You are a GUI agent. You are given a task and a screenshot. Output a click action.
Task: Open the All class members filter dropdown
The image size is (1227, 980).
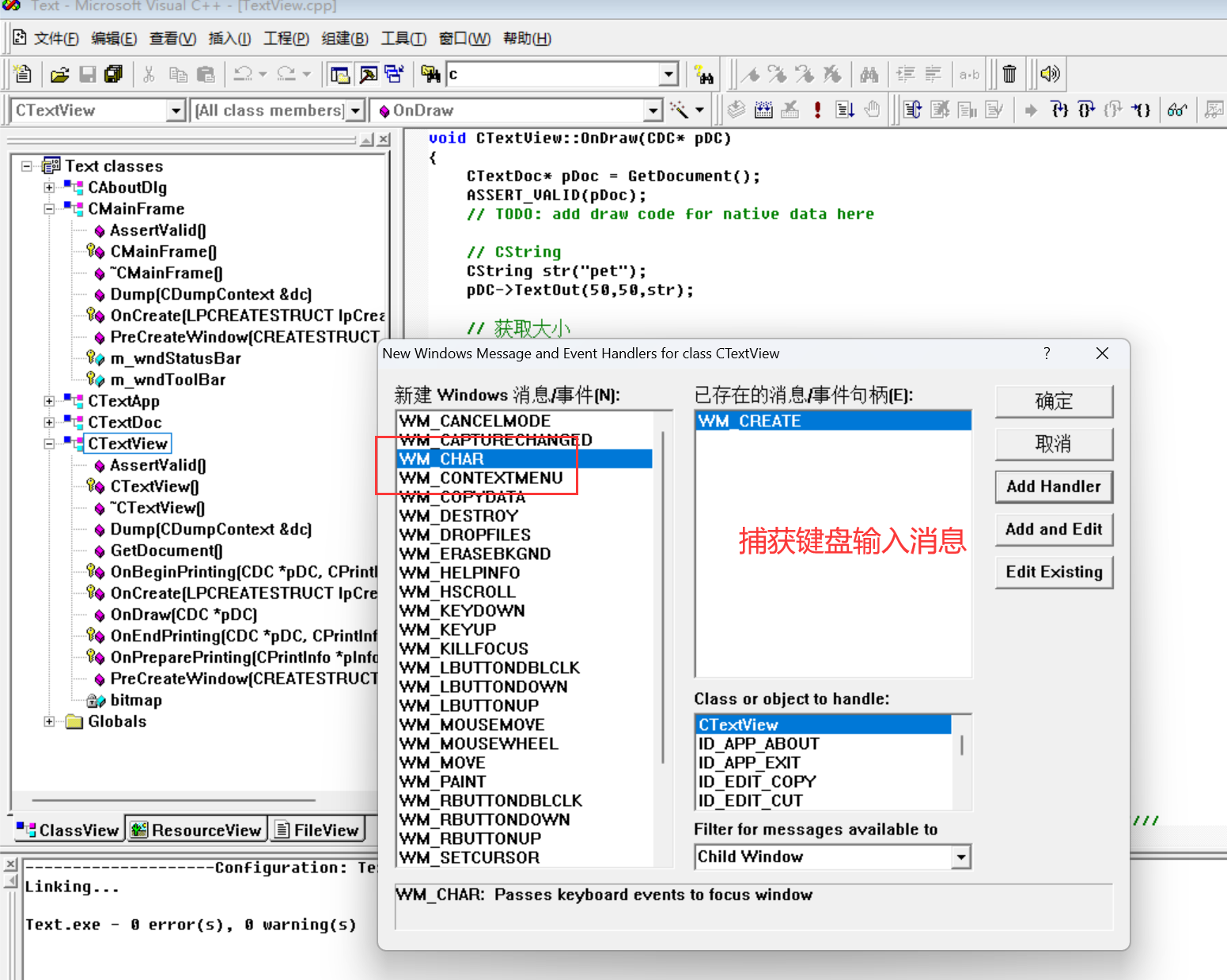[356, 111]
